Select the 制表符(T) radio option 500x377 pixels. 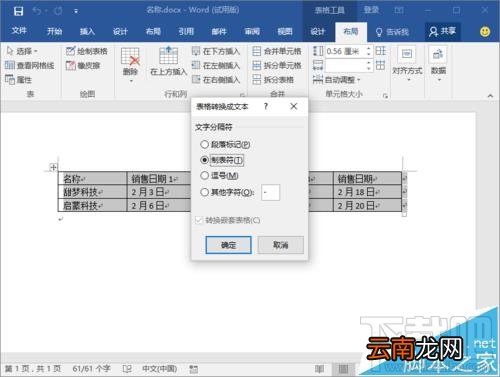222,160
